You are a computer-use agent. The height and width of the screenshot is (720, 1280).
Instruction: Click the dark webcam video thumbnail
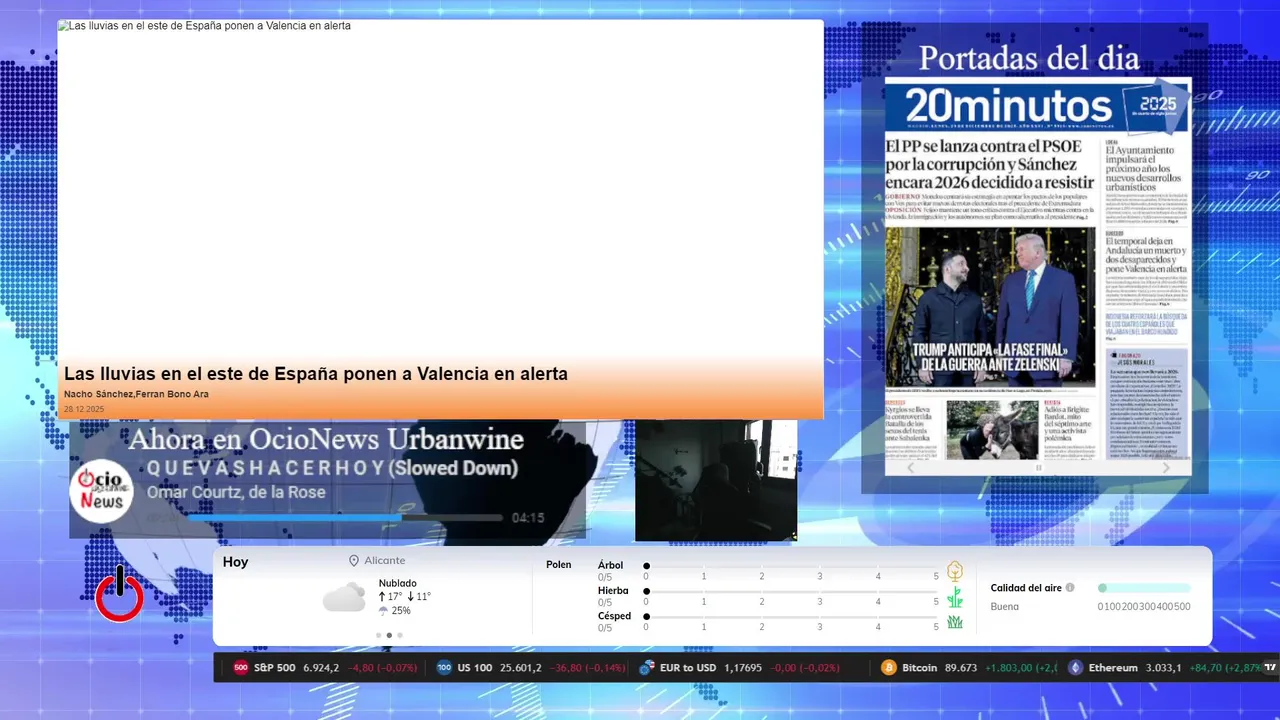pos(716,481)
